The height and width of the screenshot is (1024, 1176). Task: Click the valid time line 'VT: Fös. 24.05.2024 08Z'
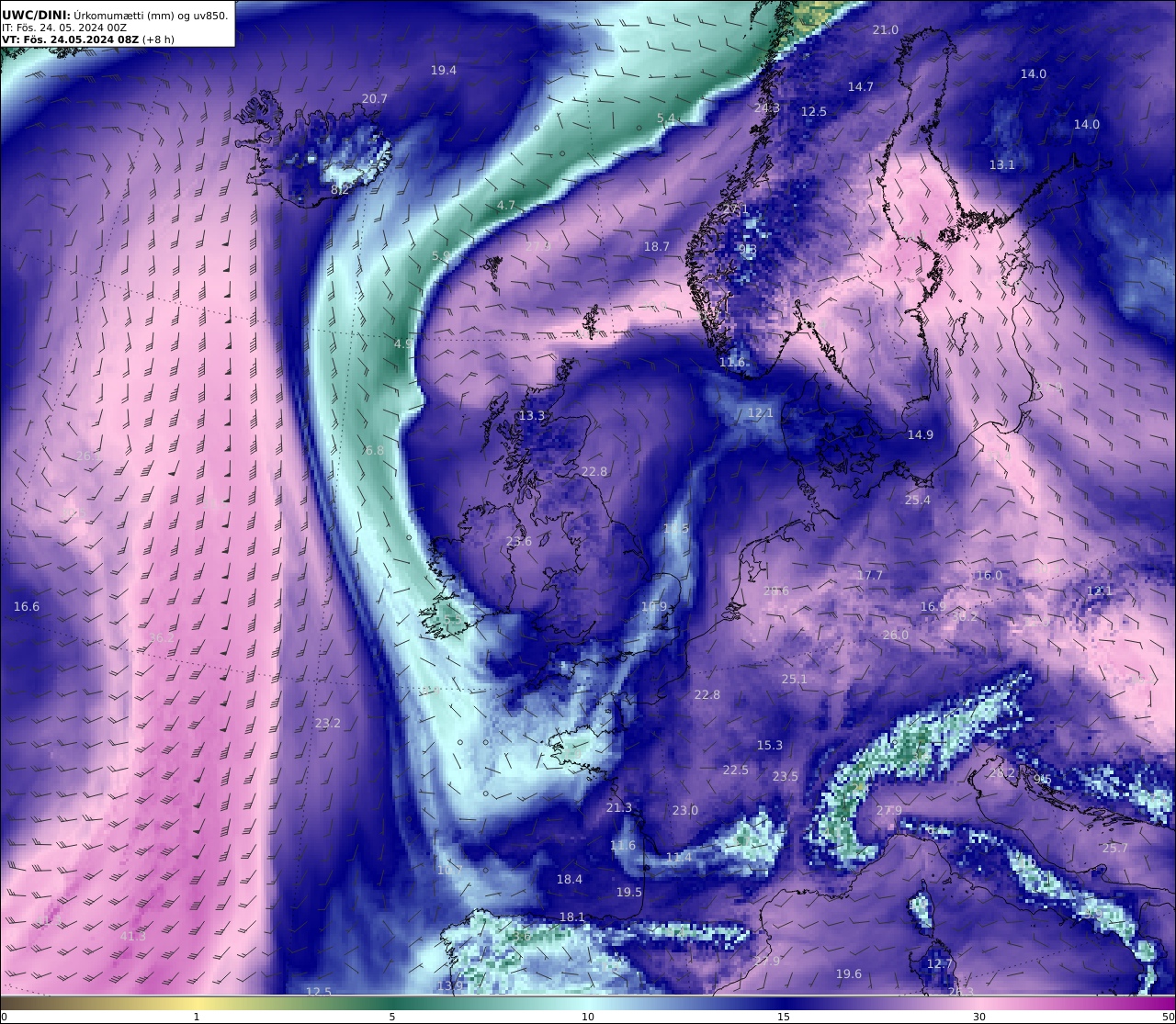tap(72, 39)
